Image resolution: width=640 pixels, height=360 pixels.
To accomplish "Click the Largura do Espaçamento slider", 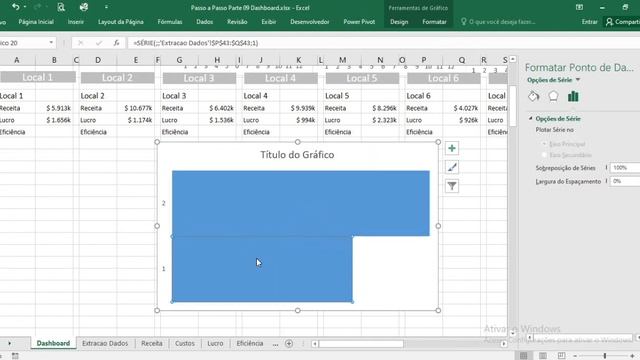I will pos(607,181).
